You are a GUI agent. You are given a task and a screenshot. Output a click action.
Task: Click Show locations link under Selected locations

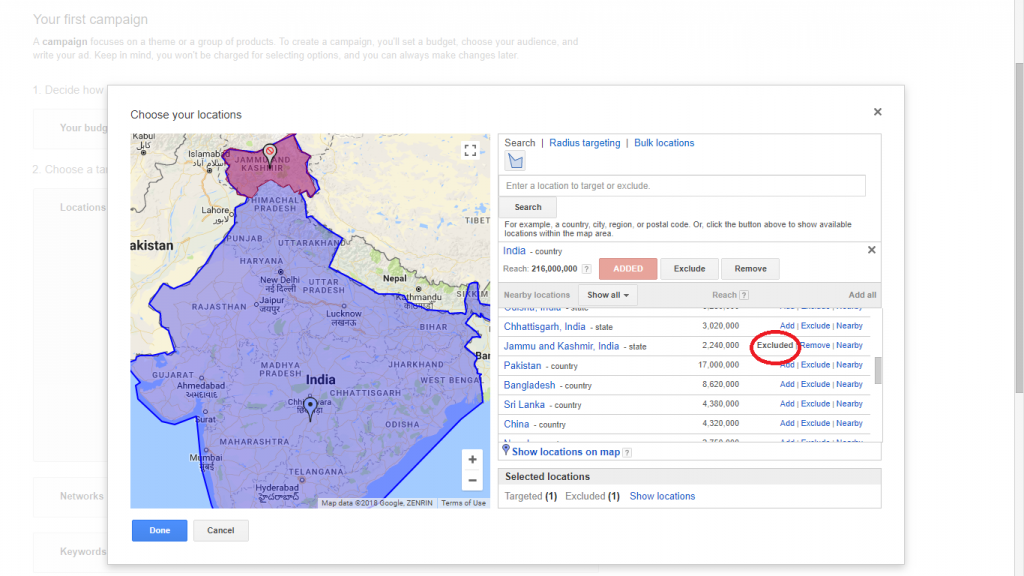(662, 496)
